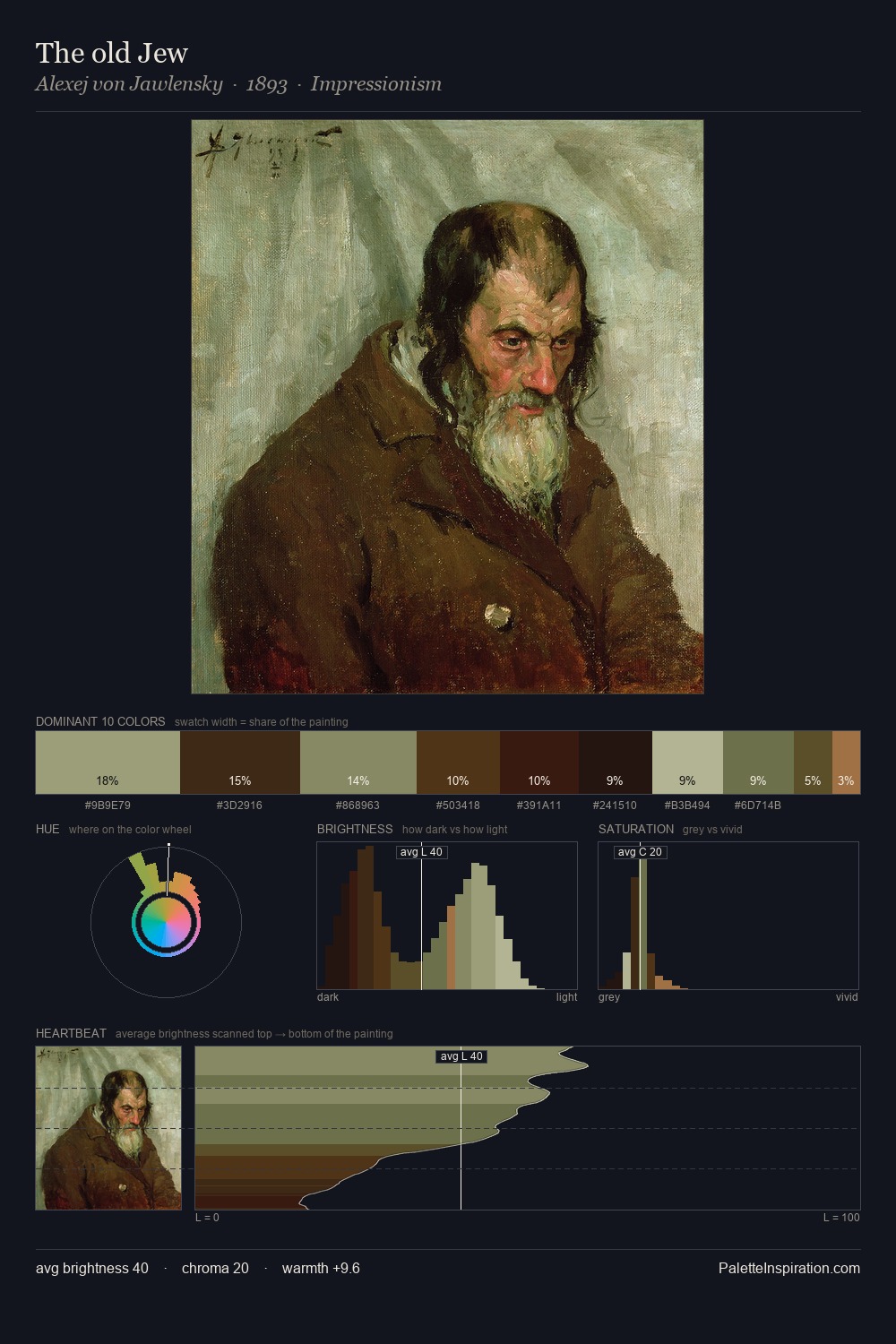Click the 5% dark olive-brown swatch
The image size is (896, 1344).
(x=813, y=762)
